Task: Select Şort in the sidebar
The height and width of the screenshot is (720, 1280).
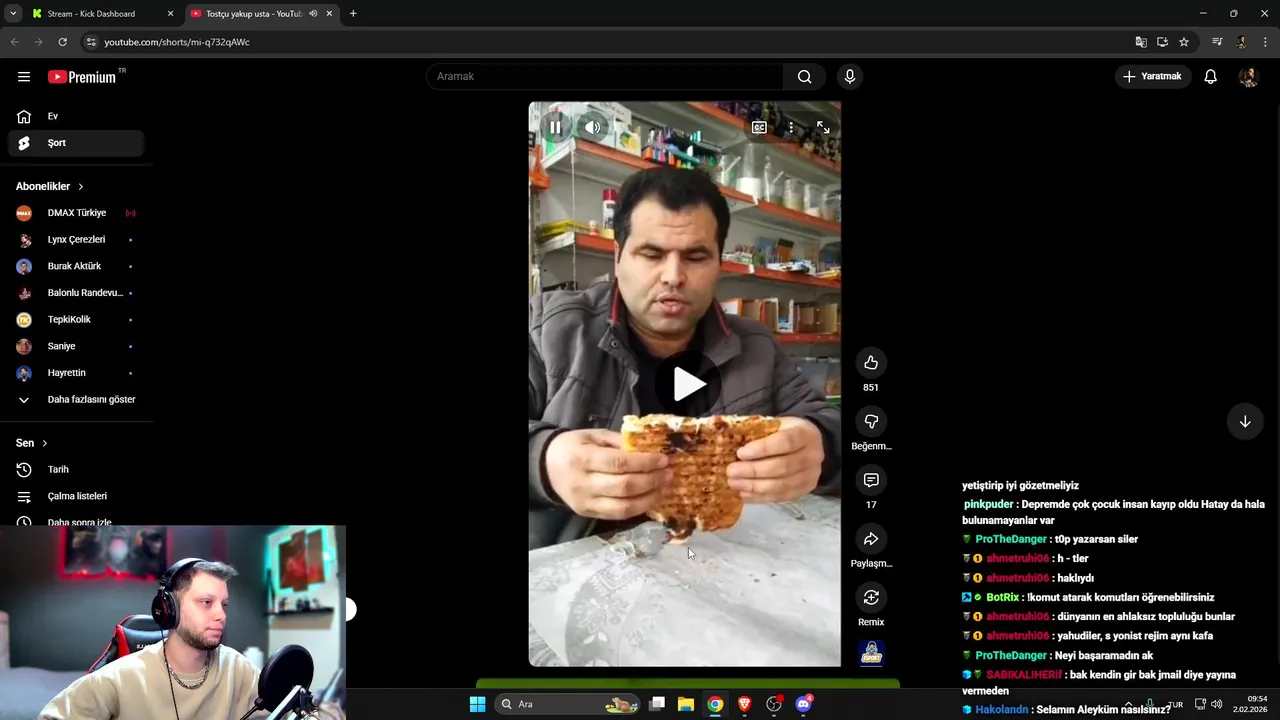Action: pos(76,143)
